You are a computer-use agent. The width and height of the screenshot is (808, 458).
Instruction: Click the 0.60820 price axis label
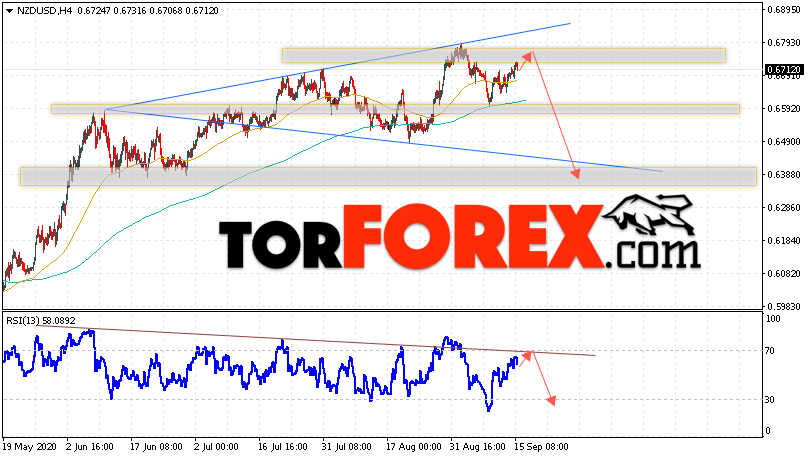[783, 274]
